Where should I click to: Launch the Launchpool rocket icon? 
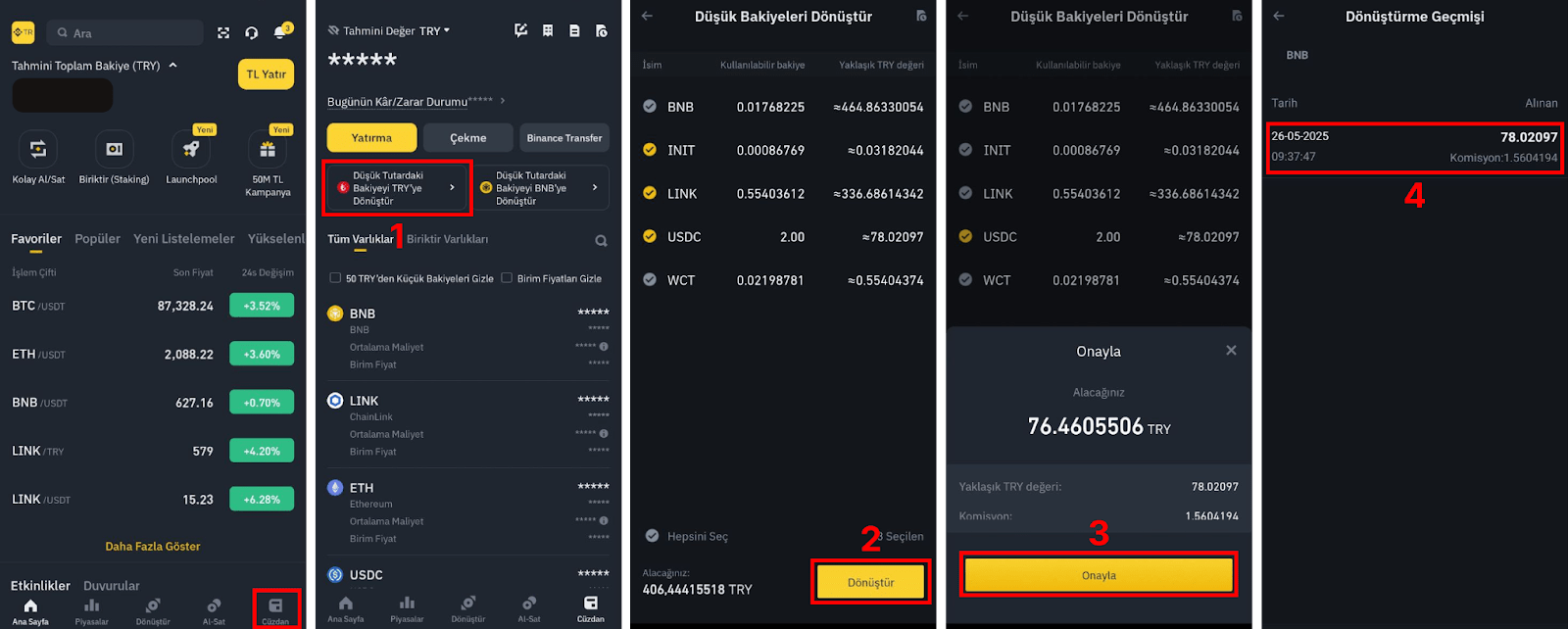point(191,149)
